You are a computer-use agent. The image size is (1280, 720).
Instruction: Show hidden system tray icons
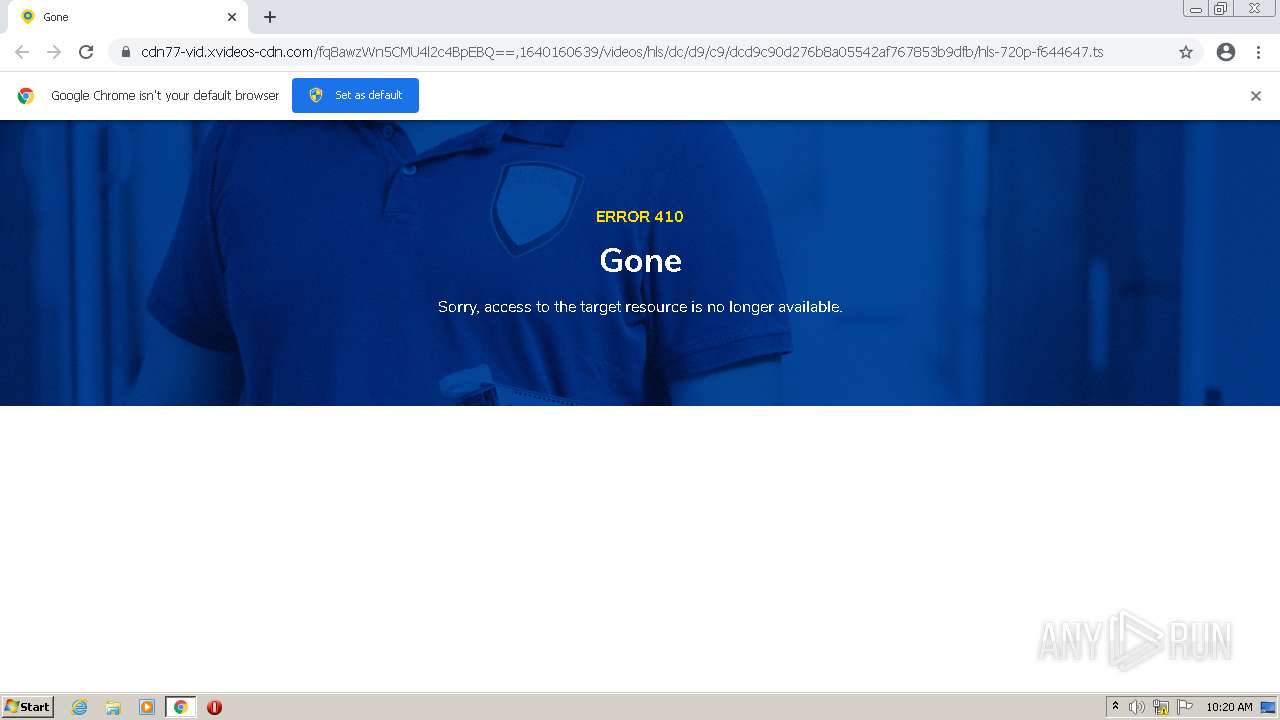click(1116, 707)
